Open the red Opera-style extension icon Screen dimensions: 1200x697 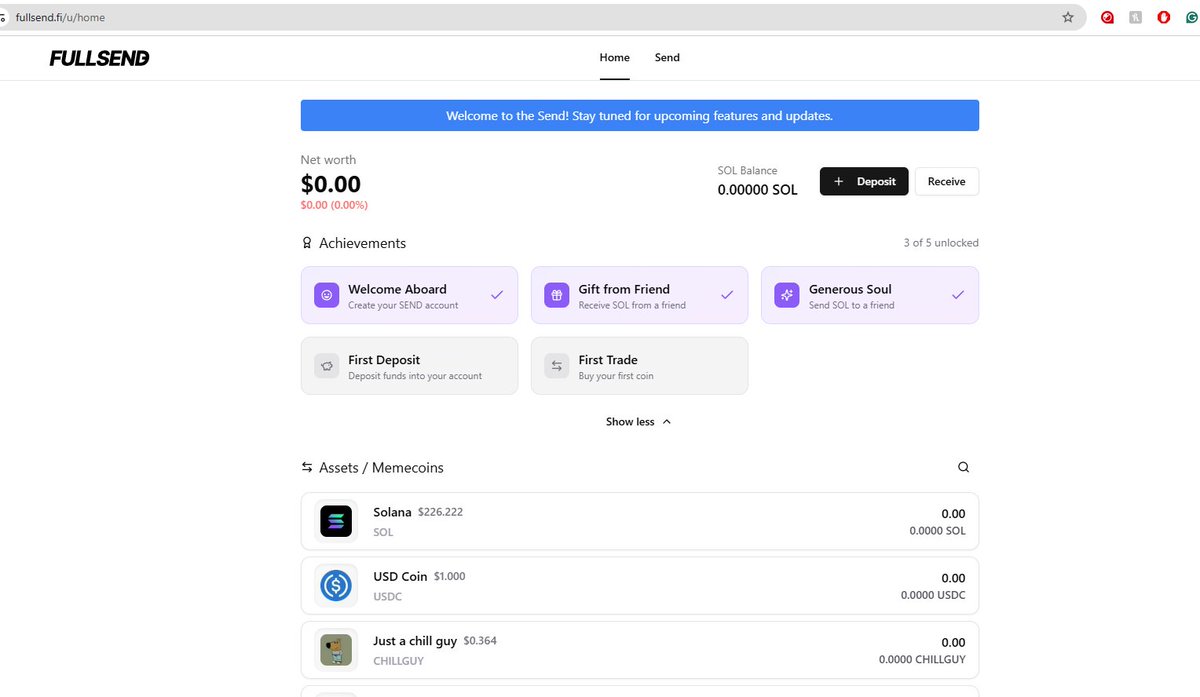point(1164,17)
